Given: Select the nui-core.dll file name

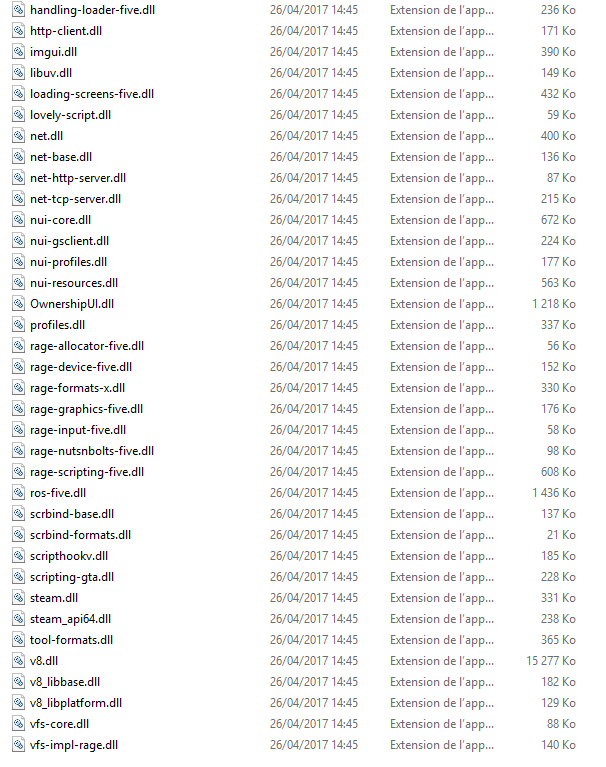Looking at the screenshot, I should point(61,220).
